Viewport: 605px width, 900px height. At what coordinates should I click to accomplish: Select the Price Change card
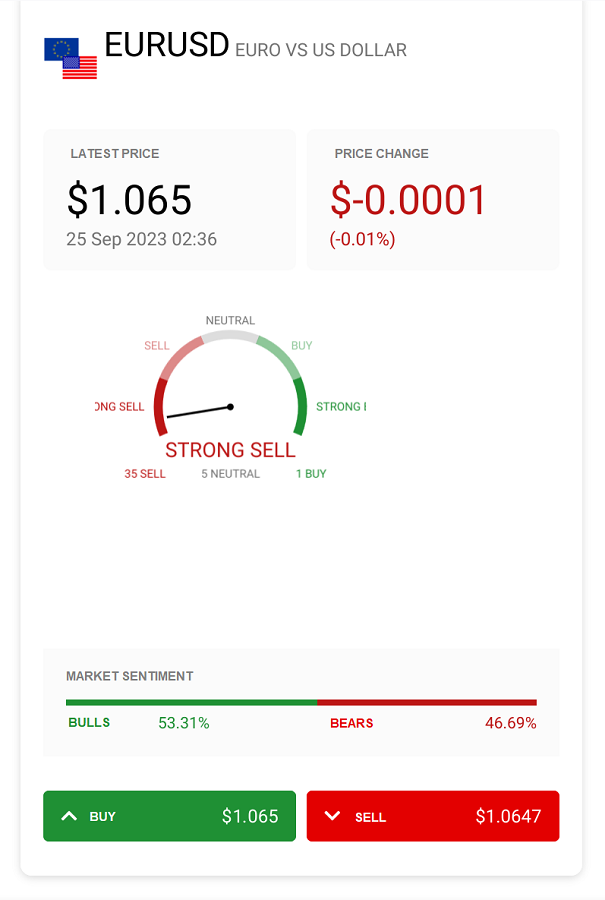click(433, 199)
